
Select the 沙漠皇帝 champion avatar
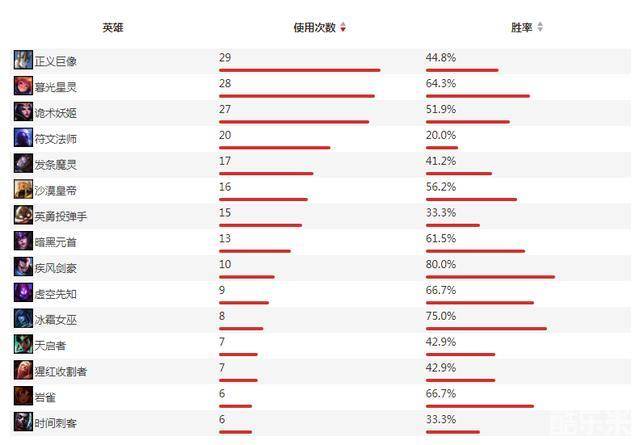point(23,190)
